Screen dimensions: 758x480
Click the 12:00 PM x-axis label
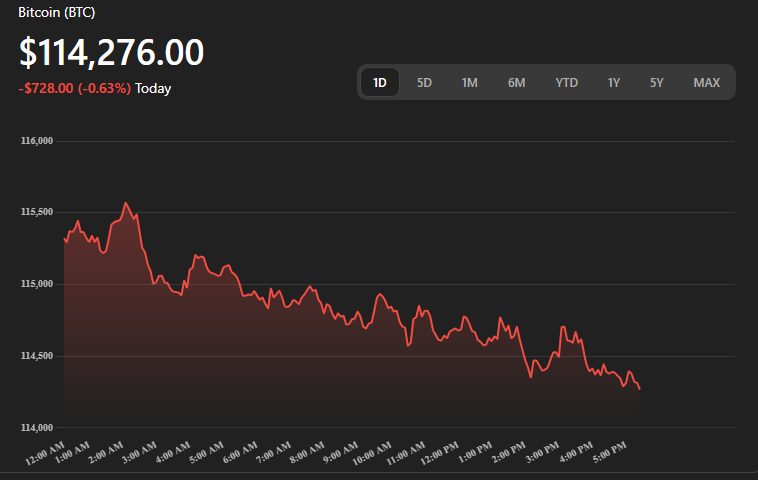[x=439, y=453]
